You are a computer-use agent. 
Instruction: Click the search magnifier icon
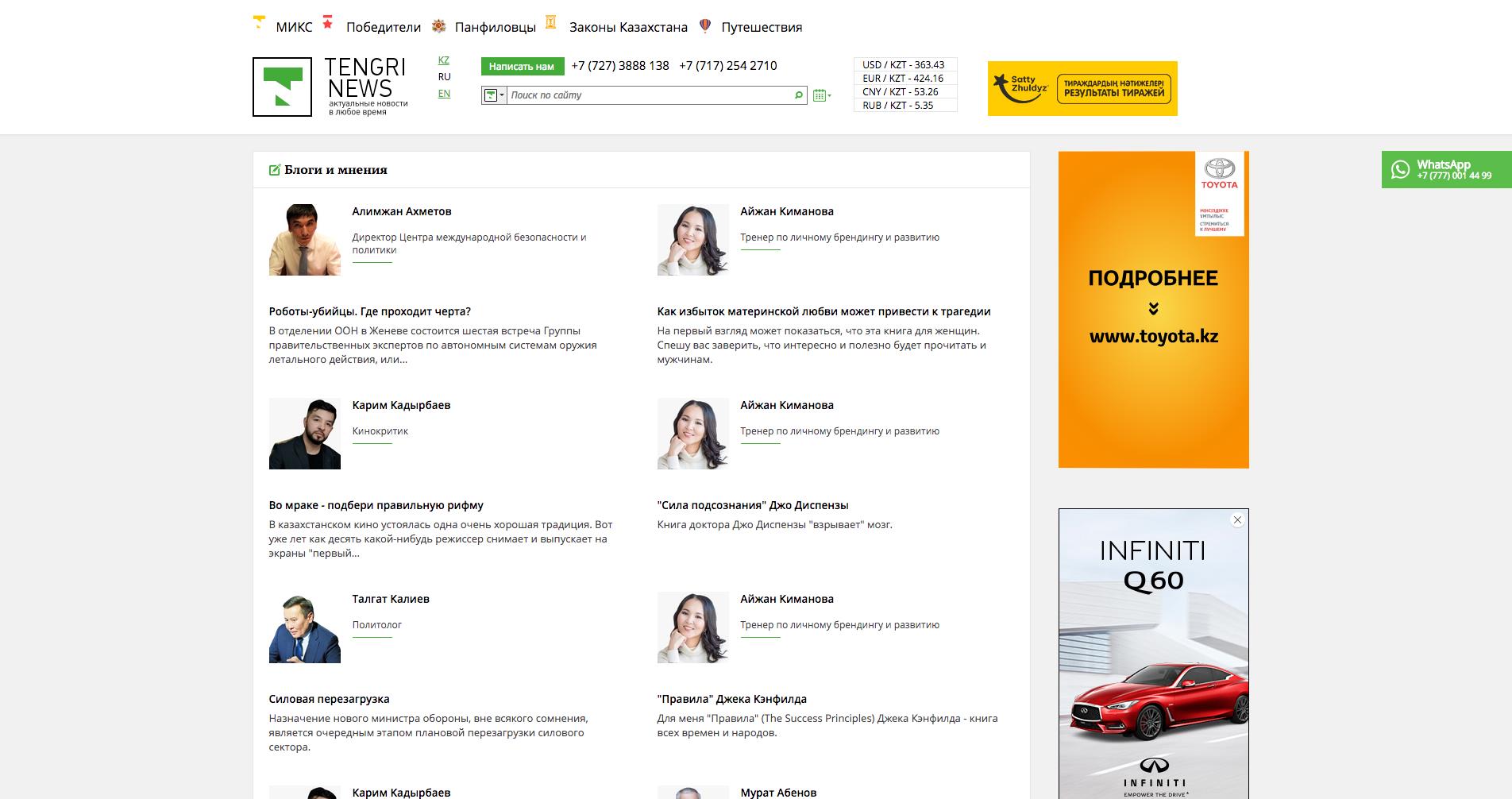tap(798, 95)
